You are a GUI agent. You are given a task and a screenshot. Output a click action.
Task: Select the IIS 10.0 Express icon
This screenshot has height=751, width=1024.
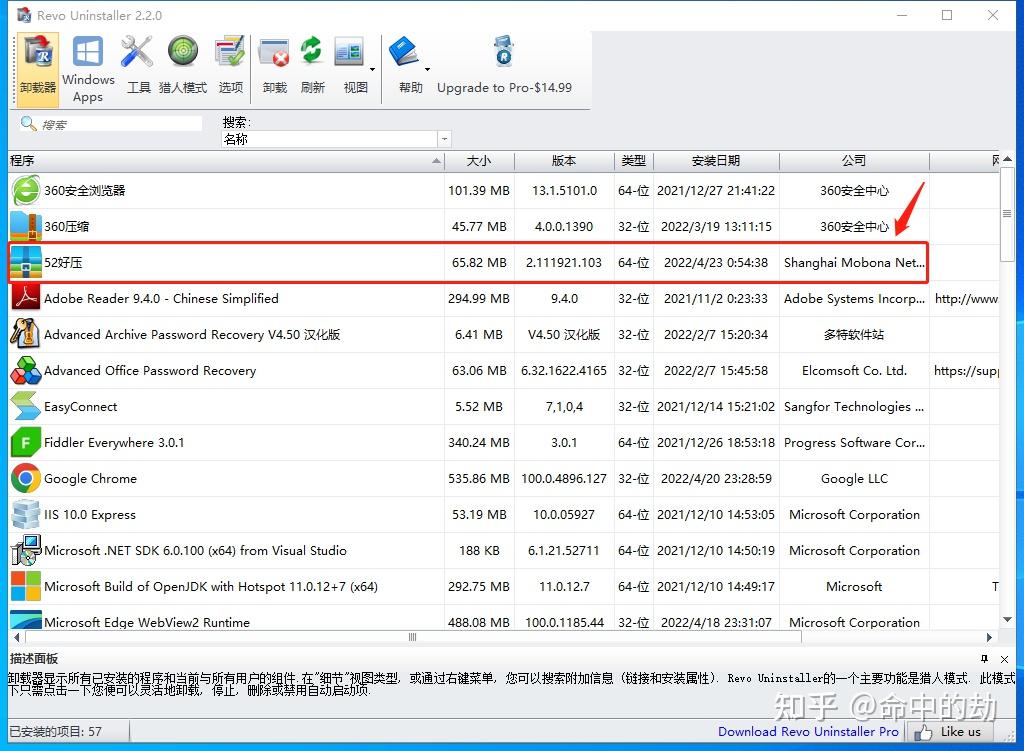click(26, 515)
